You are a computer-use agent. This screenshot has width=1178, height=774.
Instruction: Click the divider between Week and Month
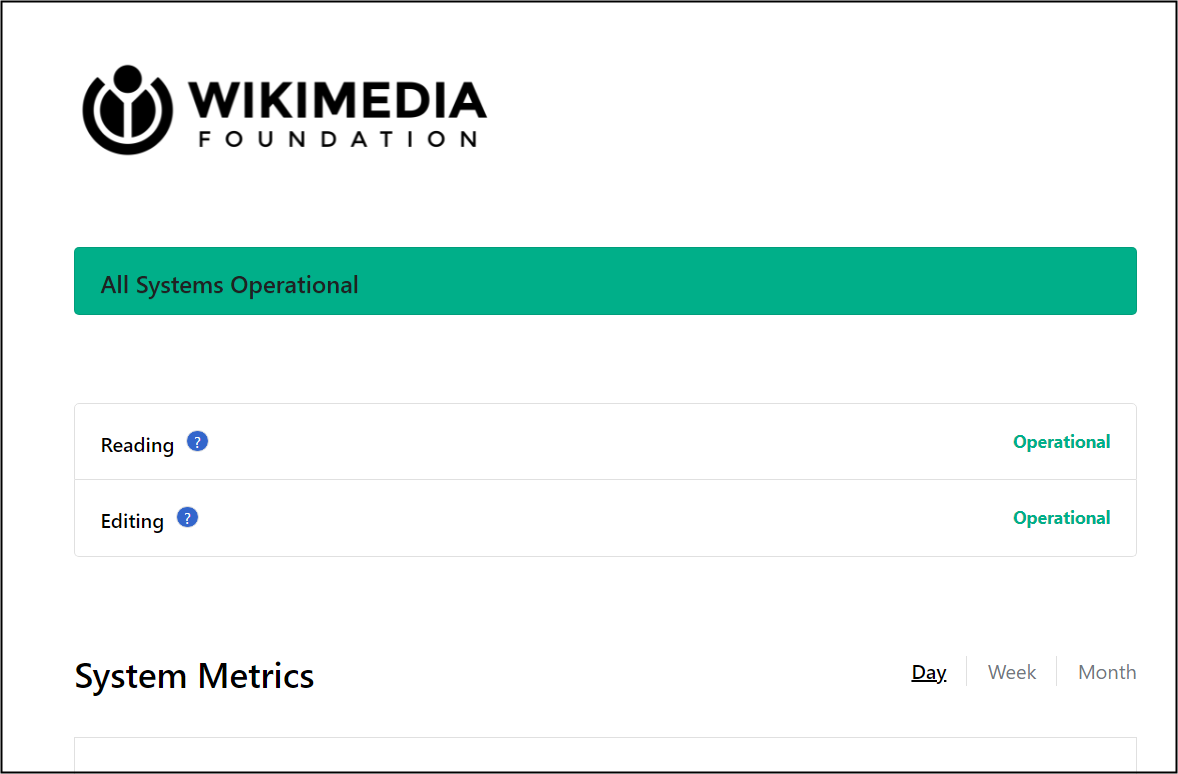pyautogui.click(x=1057, y=671)
